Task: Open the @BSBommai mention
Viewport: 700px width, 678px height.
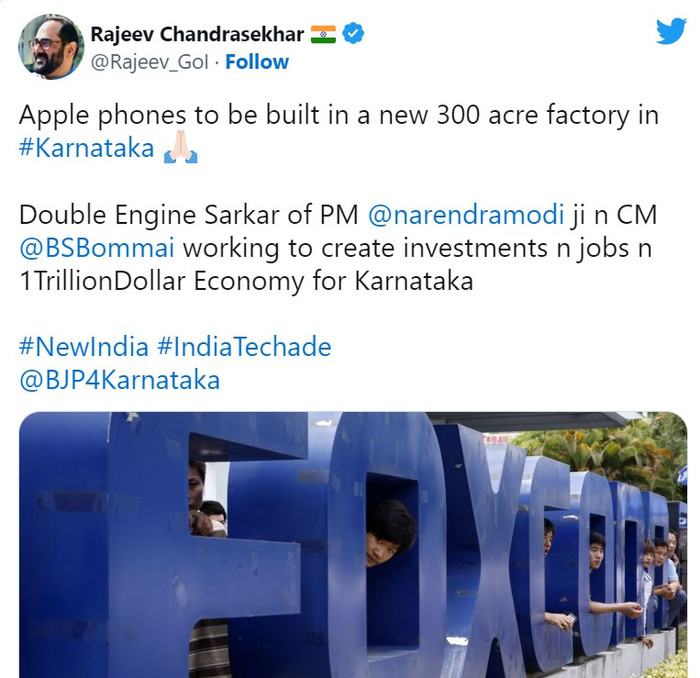Action: 97,248
